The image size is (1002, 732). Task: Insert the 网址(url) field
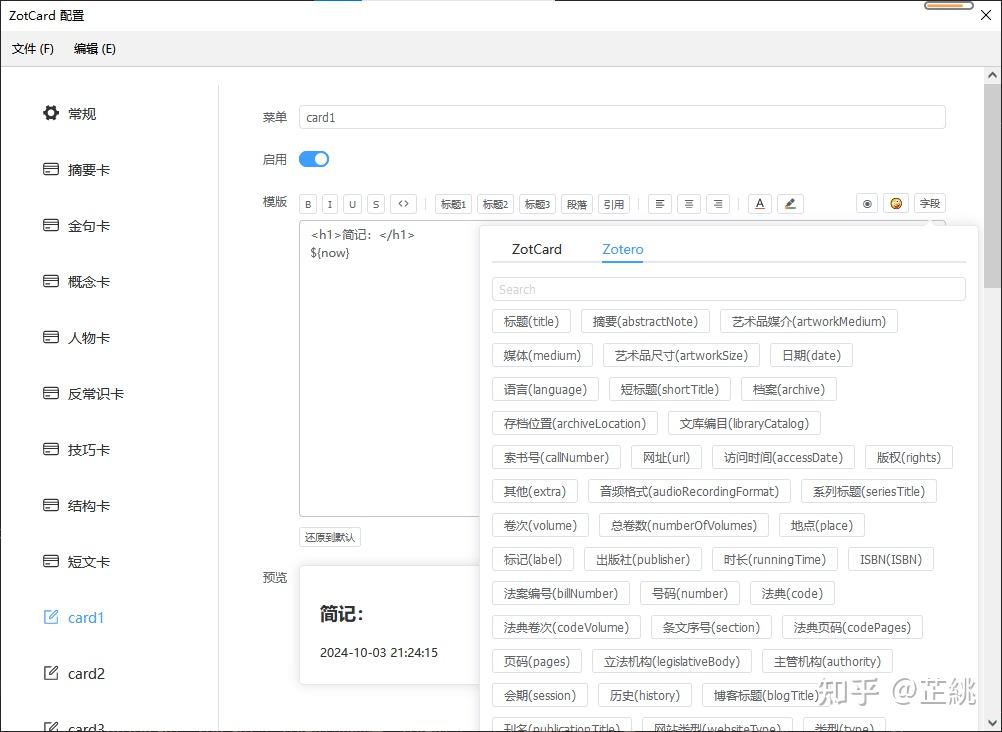coord(667,458)
